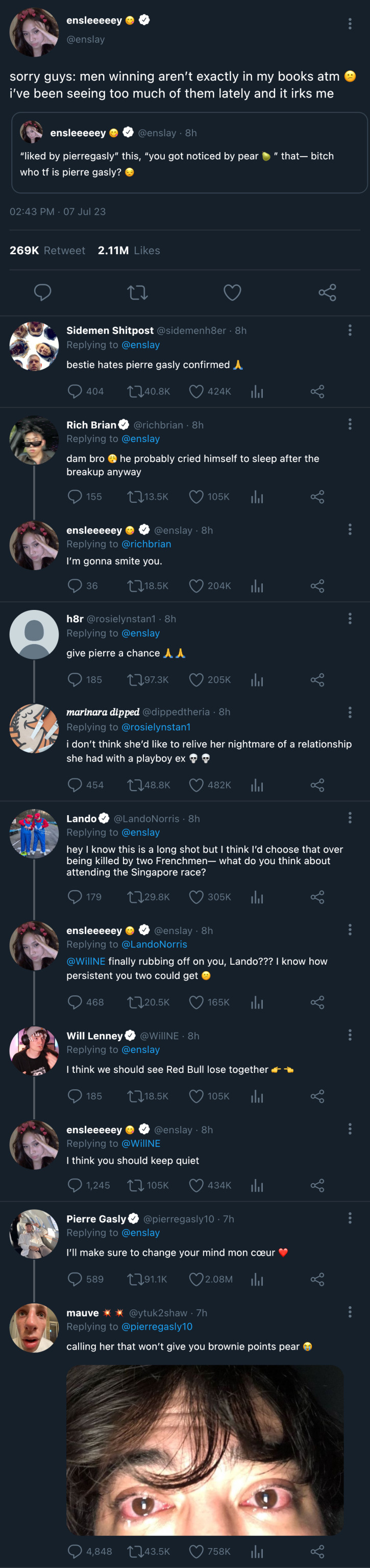This screenshot has width=370, height=1568.
Task: Open the @pierregasly10 mention link
Action: coord(156,1327)
